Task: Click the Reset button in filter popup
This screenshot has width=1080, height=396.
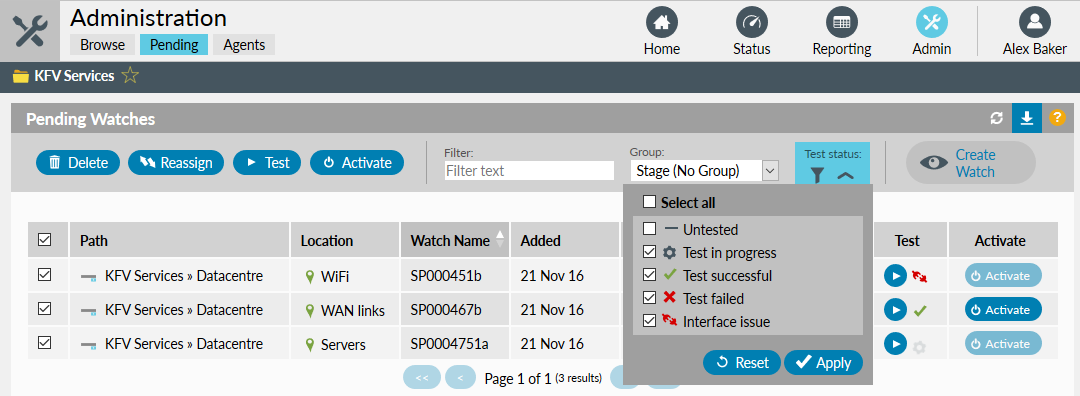Action: 742,363
